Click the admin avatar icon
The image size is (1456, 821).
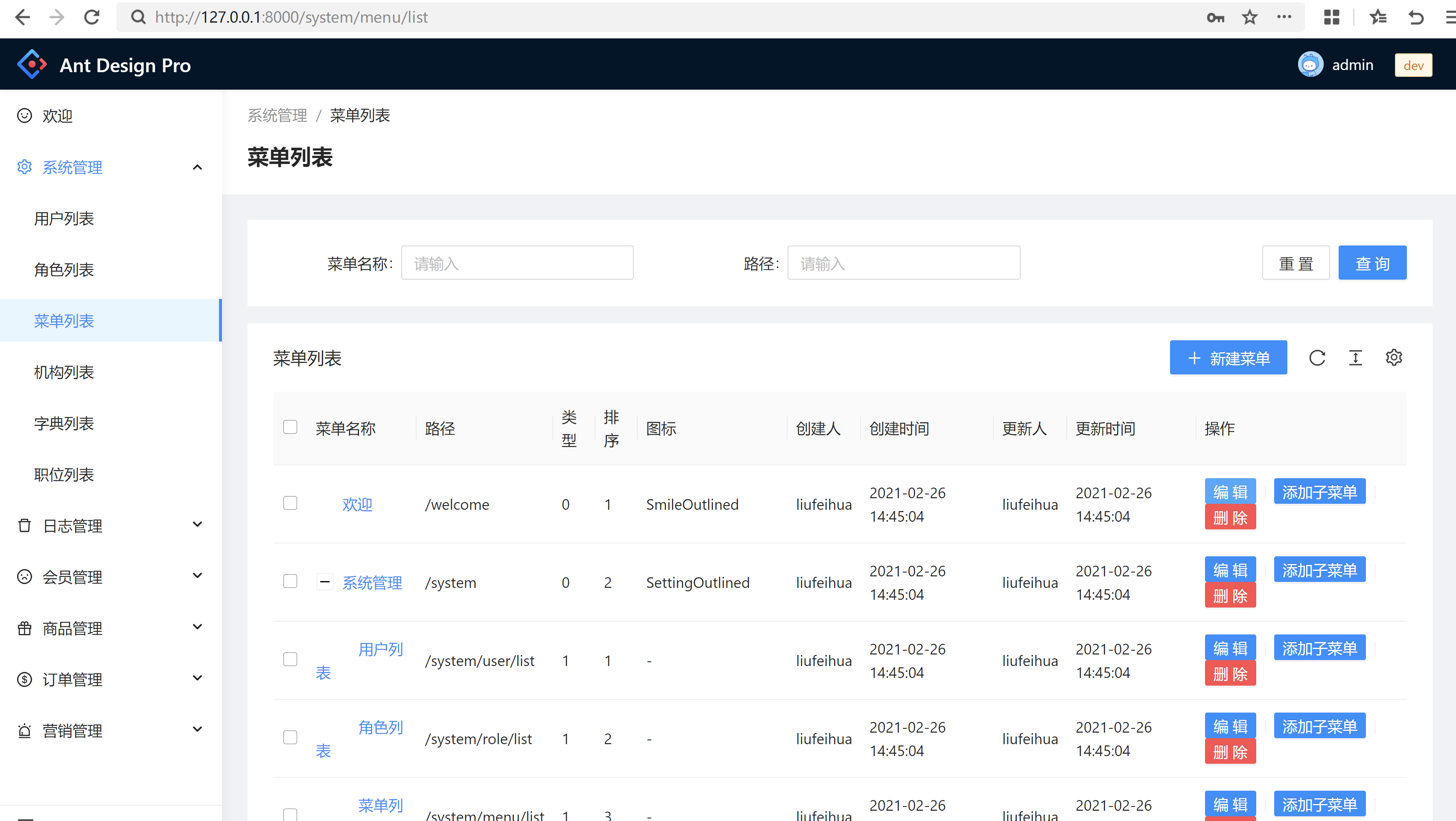point(1310,64)
